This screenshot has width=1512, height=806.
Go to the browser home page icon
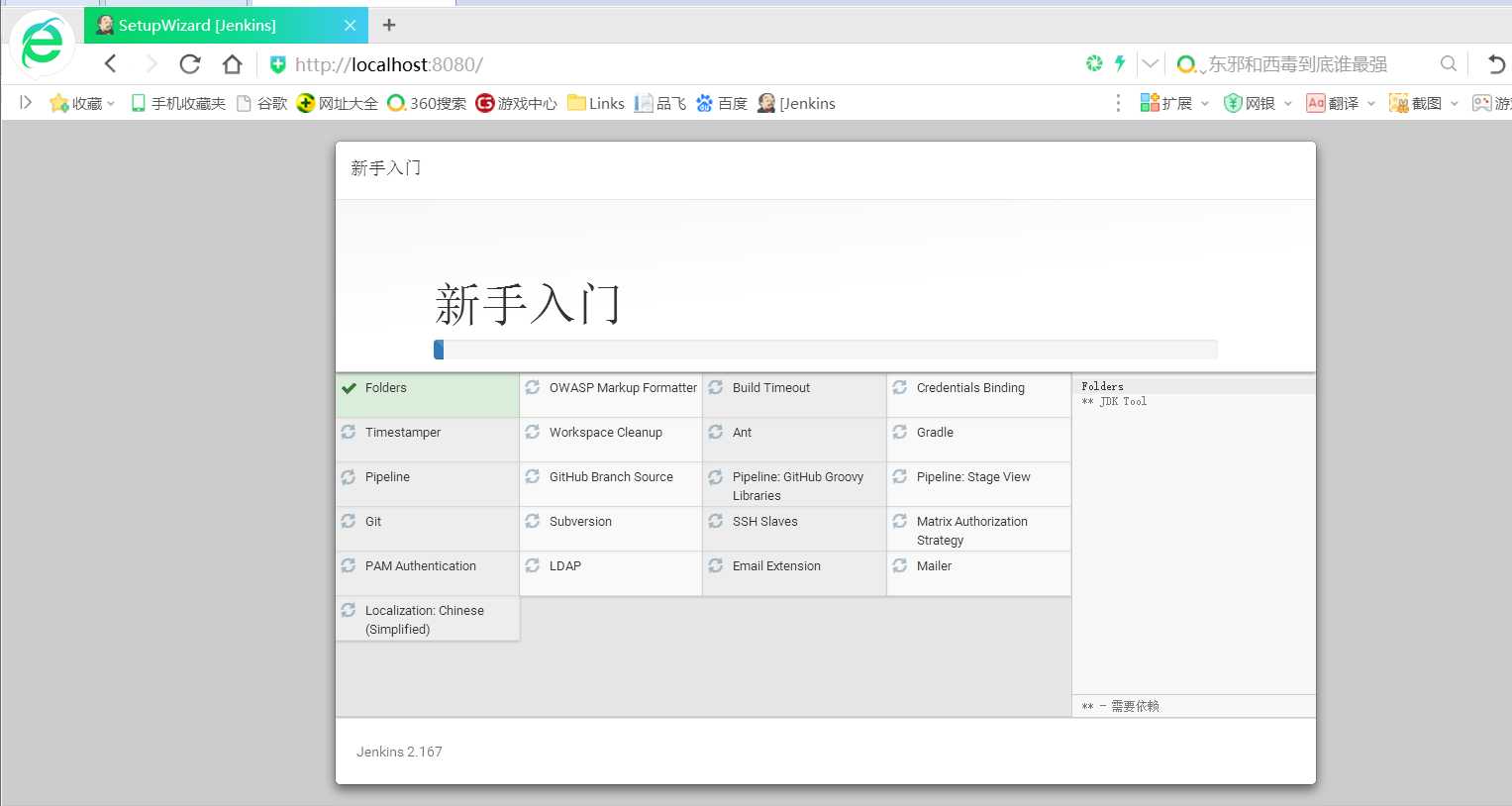pyautogui.click(x=233, y=64)
